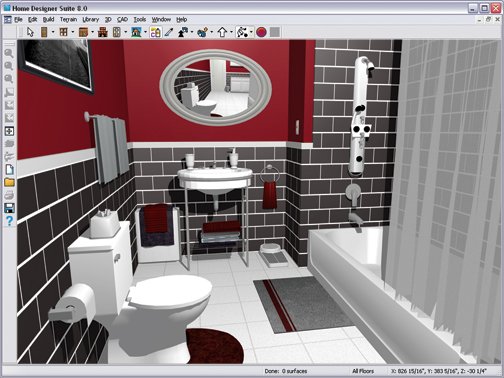Select the shower panel fixture on tile wall
The width and height of the screenshot is (504, 378).
pyautogui.click(x=360, y=117)
